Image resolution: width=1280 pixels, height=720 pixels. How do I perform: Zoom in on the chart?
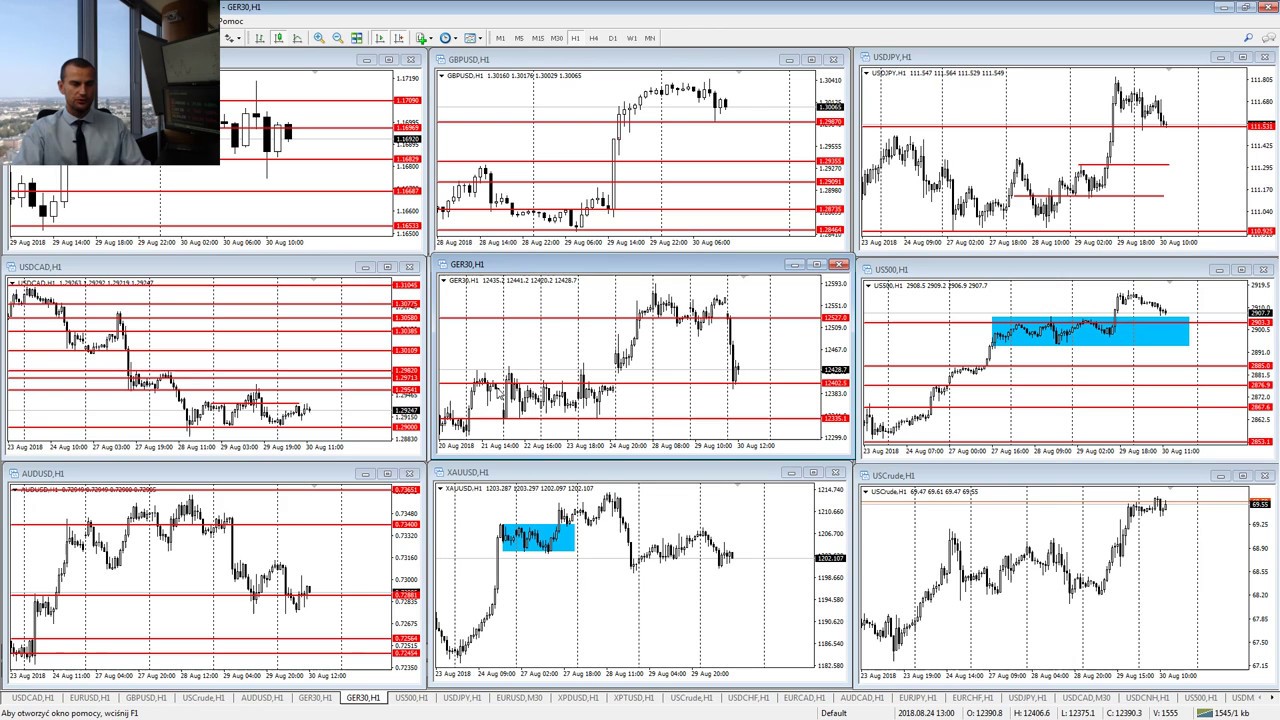click(x=319, y=38)
